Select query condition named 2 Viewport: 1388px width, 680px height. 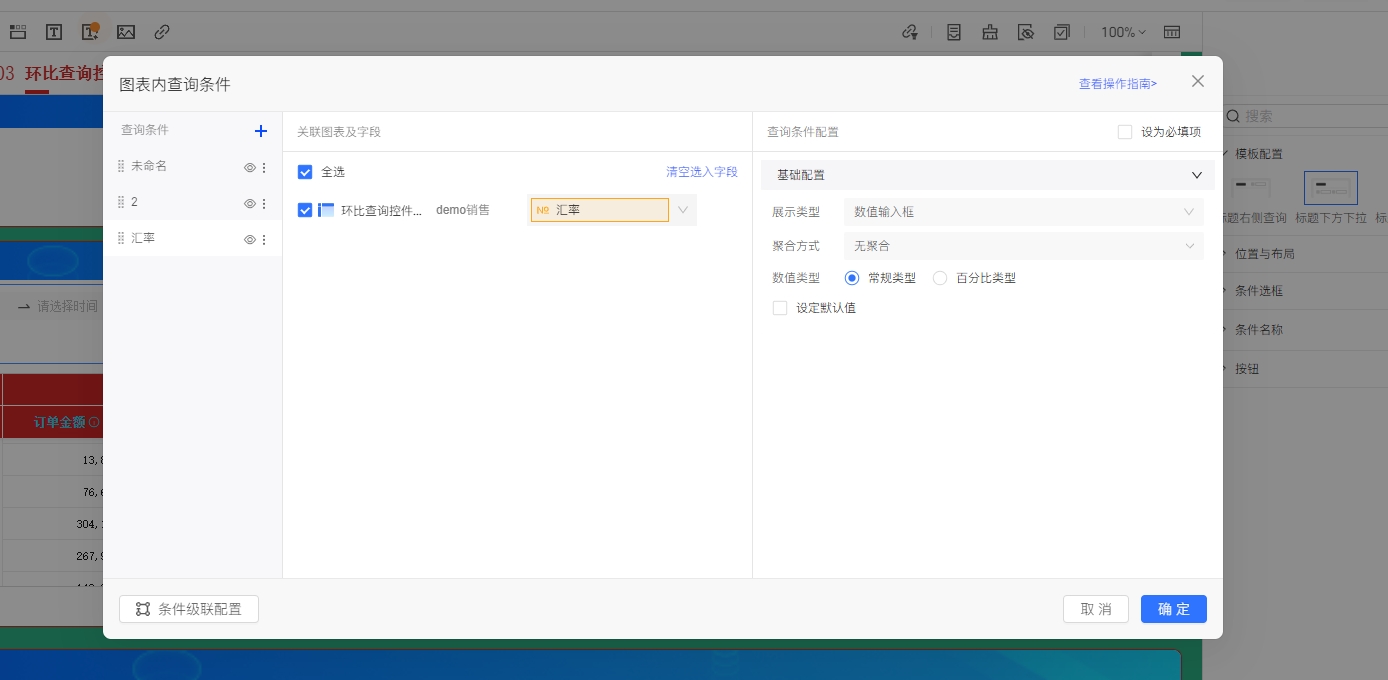pos(193,202)
